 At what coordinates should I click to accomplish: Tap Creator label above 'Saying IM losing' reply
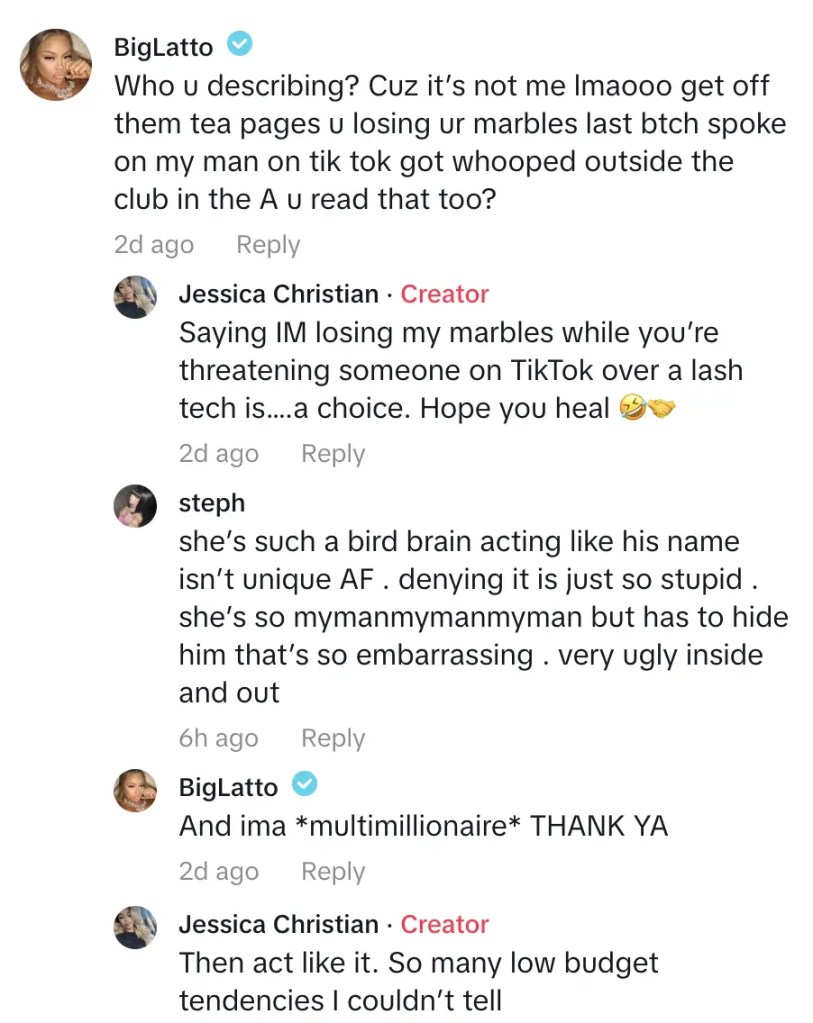(445, 294)
